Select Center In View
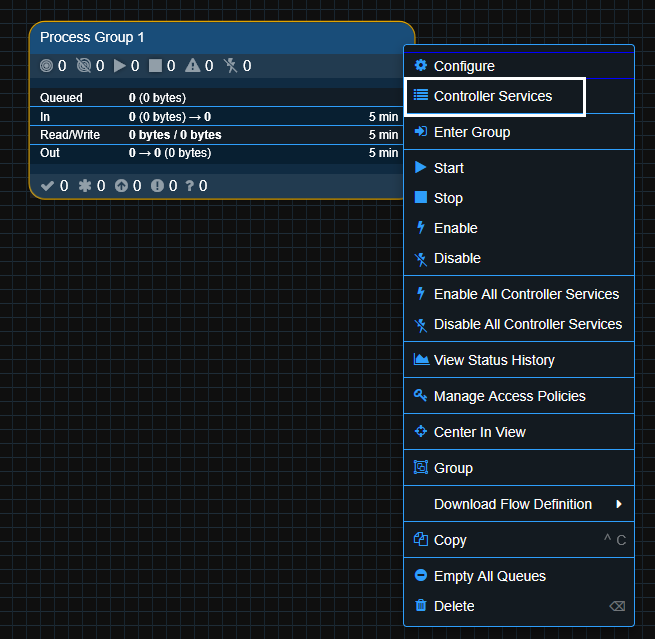Viewport: 655px width, 640px height. pos(519,432)
